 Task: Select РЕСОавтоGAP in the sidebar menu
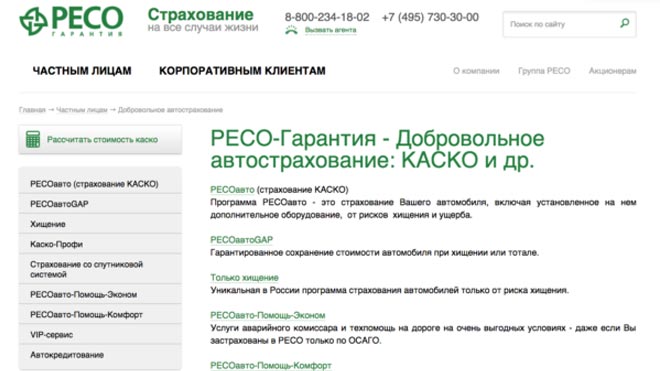(x=100, y=204)
